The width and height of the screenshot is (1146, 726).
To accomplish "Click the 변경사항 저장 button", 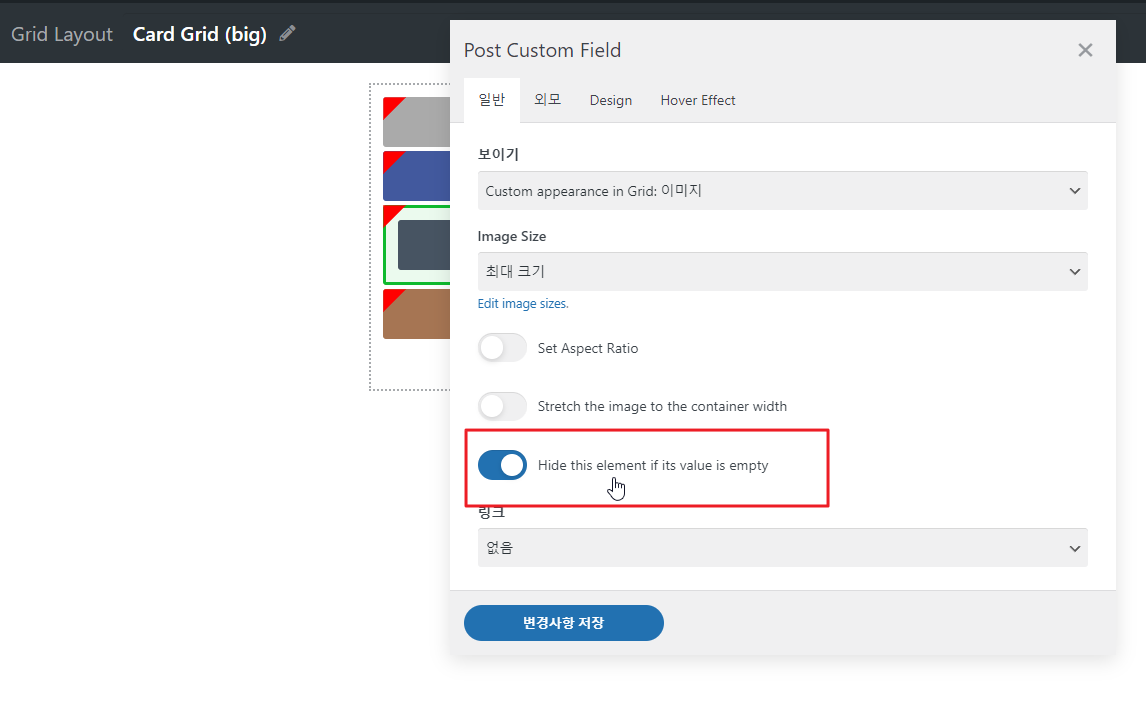I will (563, 623).
